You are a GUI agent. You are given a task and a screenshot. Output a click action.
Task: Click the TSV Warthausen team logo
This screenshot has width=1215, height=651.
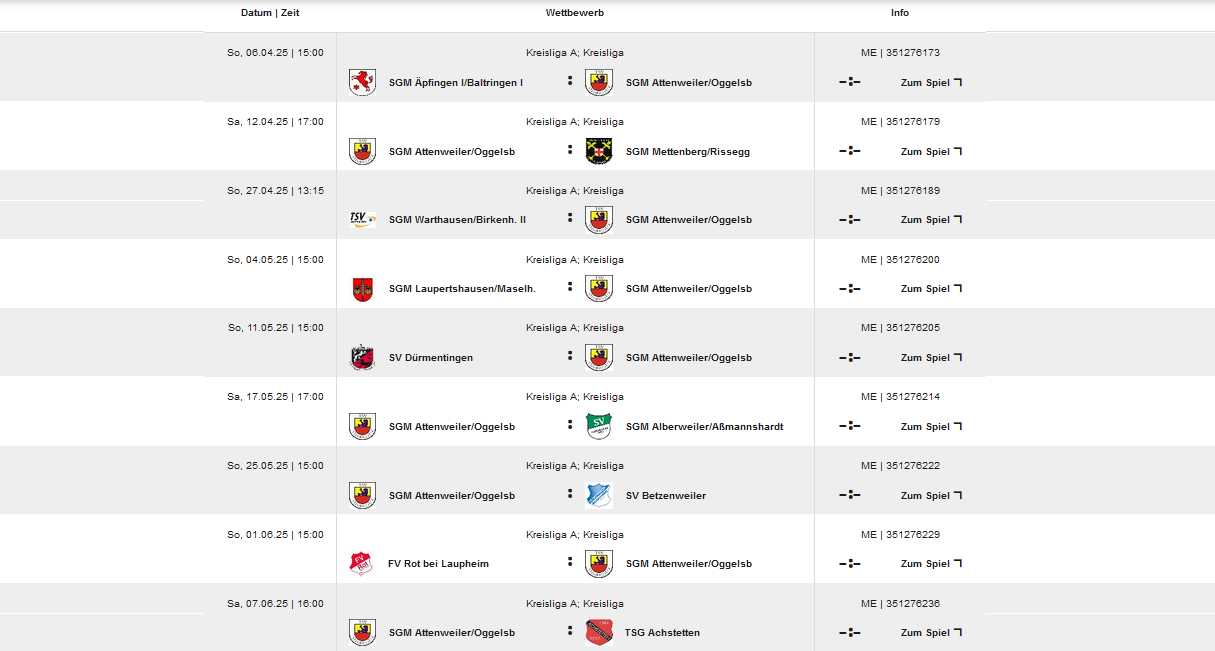pos(362,219)
